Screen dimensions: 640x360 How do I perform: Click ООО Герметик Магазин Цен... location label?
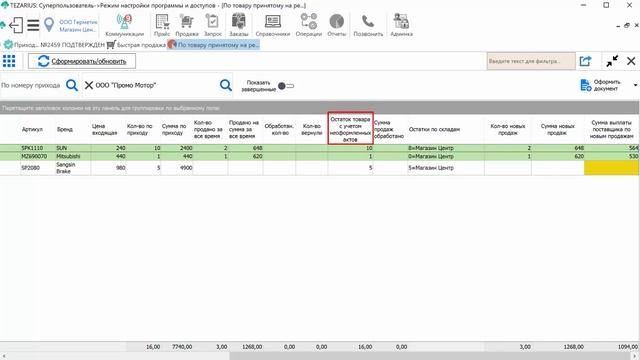point(78,26)
